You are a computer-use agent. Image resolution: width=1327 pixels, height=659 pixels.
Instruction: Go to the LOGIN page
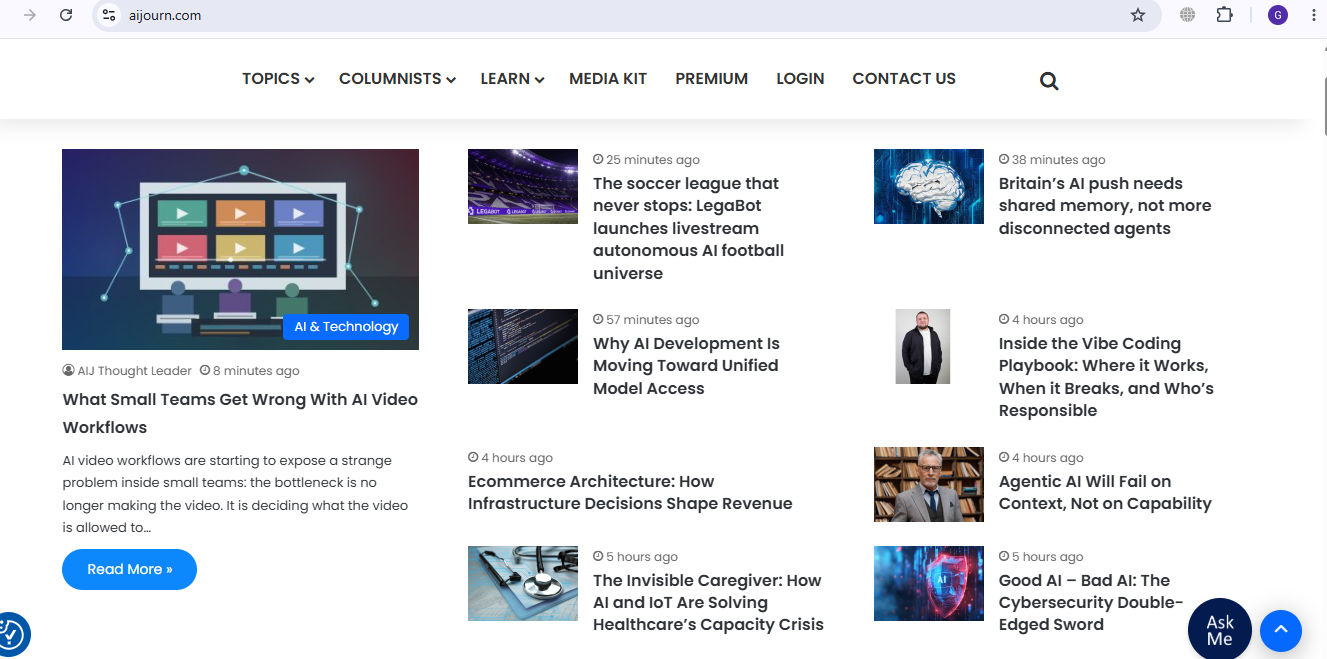tap(800, 79)
